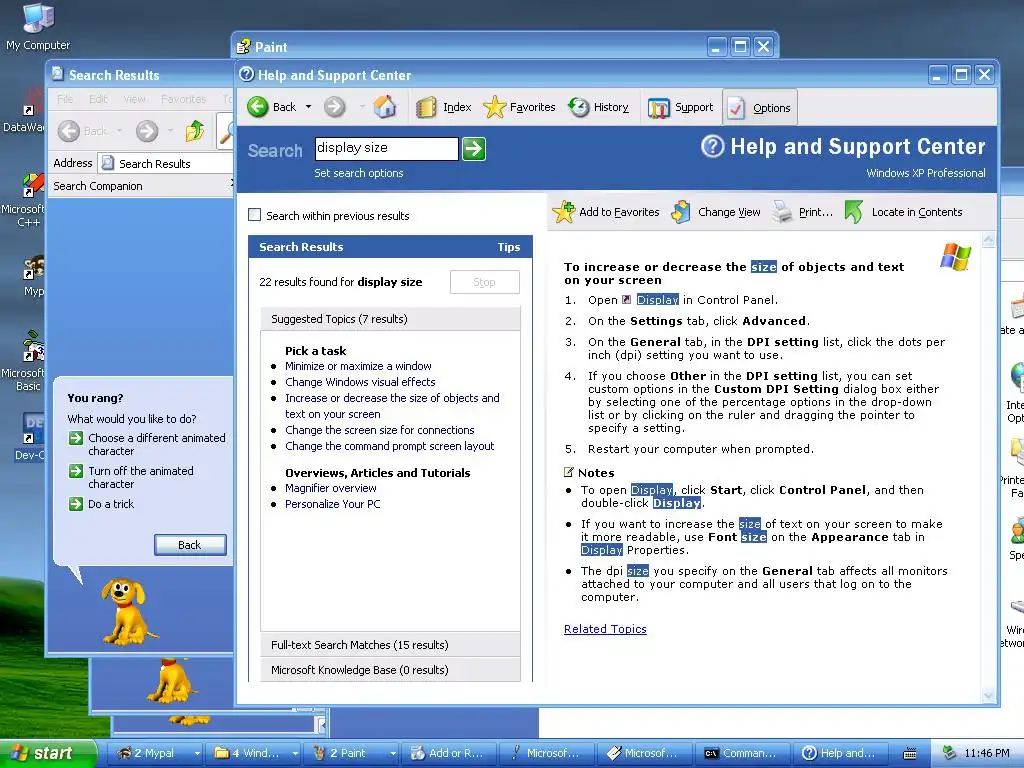Open Change Windows visual effects topic
The height and width of the screenshot is (768, 1024).
tap(360, 382)
